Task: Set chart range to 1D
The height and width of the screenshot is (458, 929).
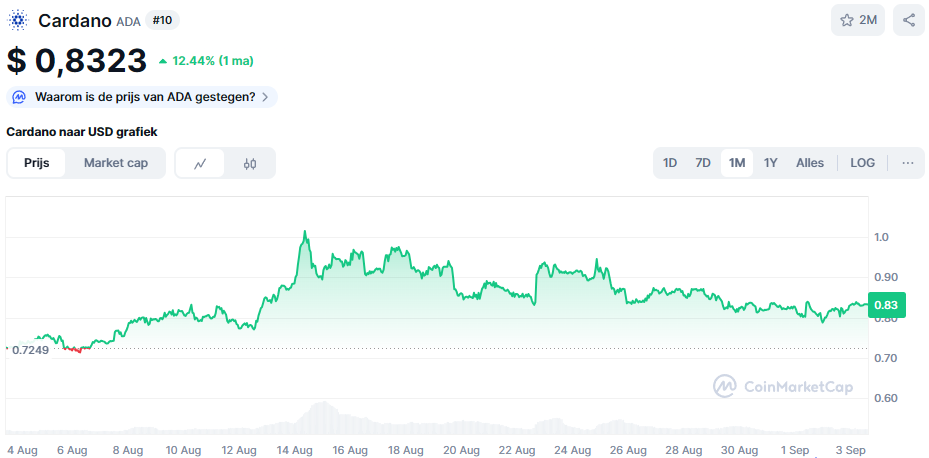Action: point(669,163)
